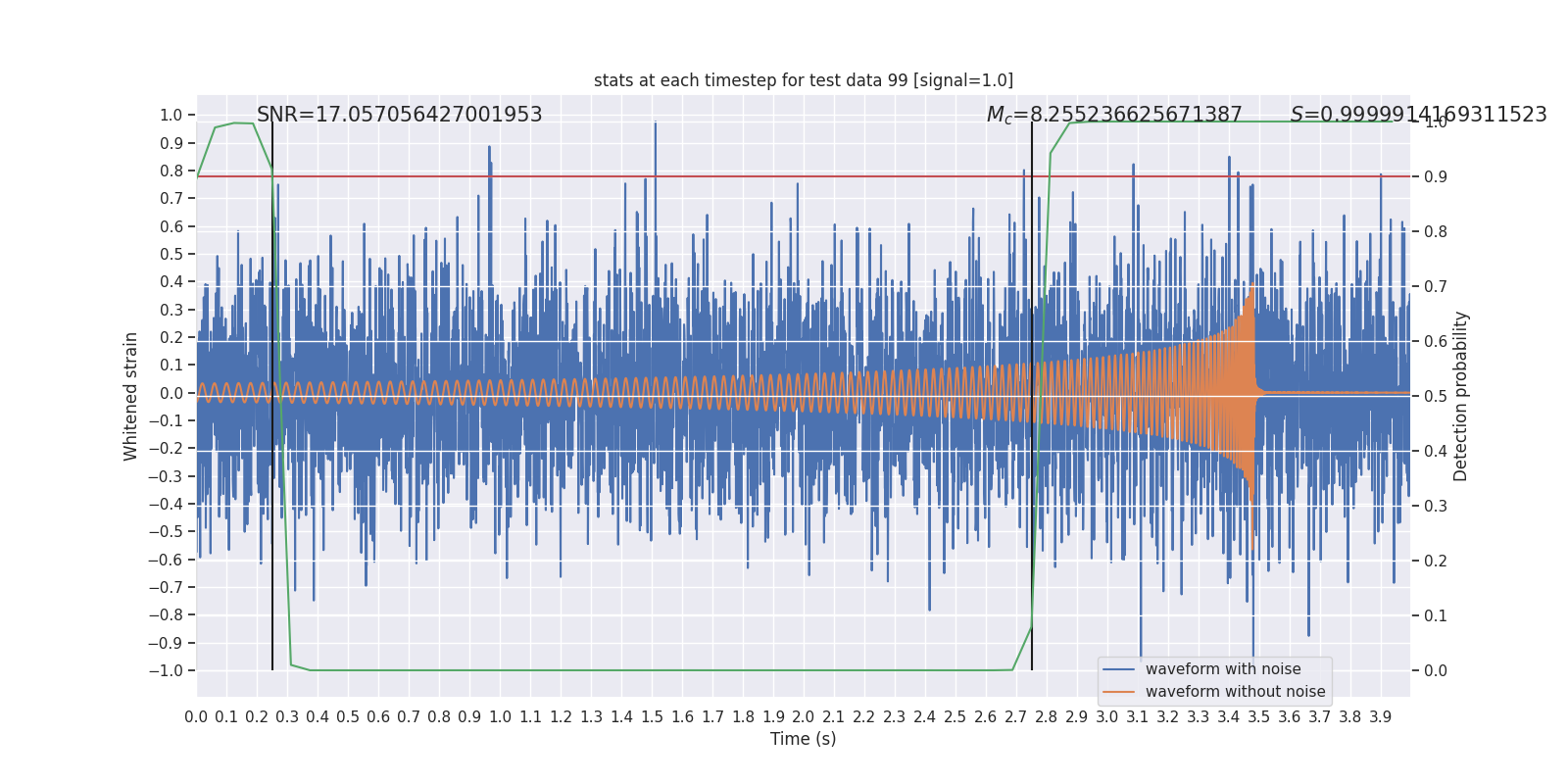Viewport: 1568px width, 784px height.
Task: Select 'waveform without noise' legend label
Action: [1235, 692]
